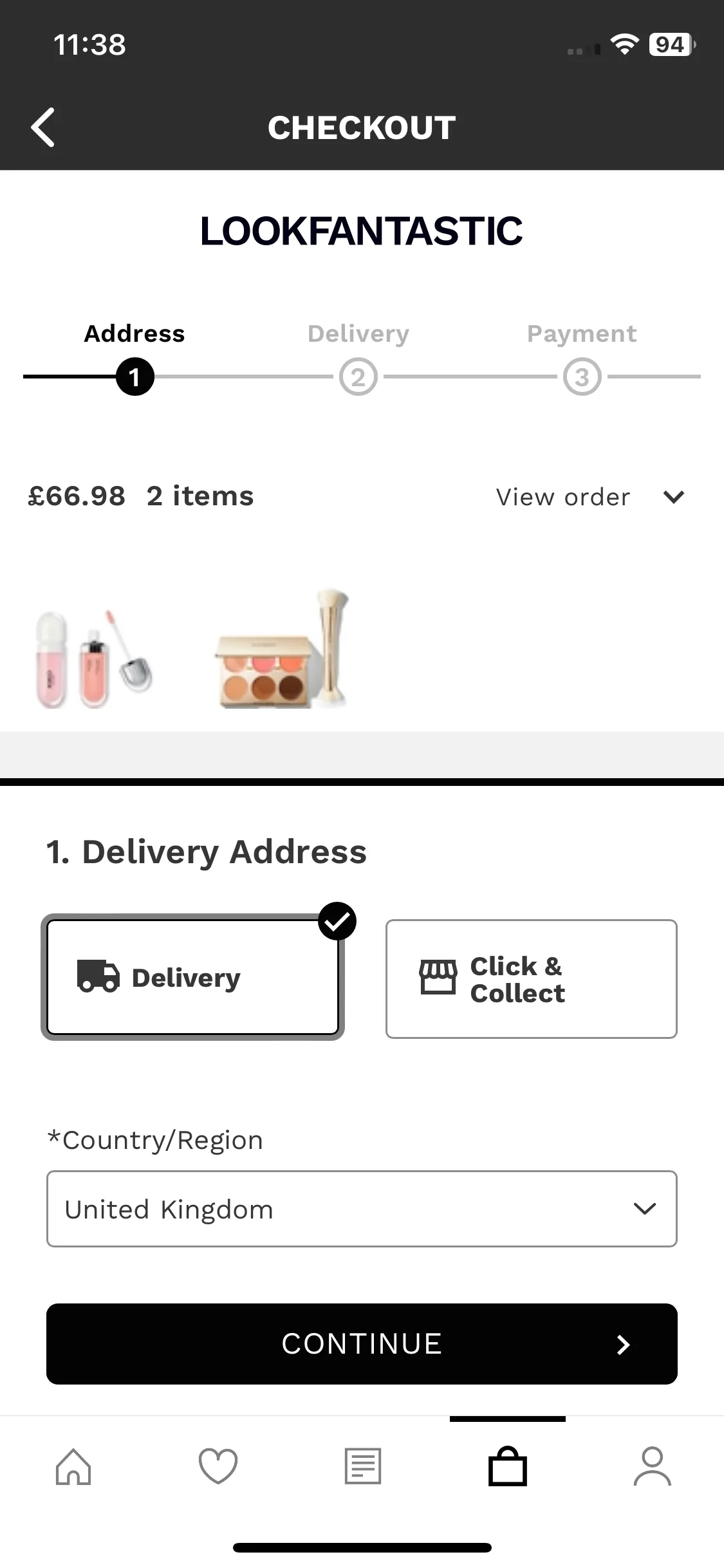Select the Delivery option
The height and width of the screenshot is (1568, 724).
192,978
